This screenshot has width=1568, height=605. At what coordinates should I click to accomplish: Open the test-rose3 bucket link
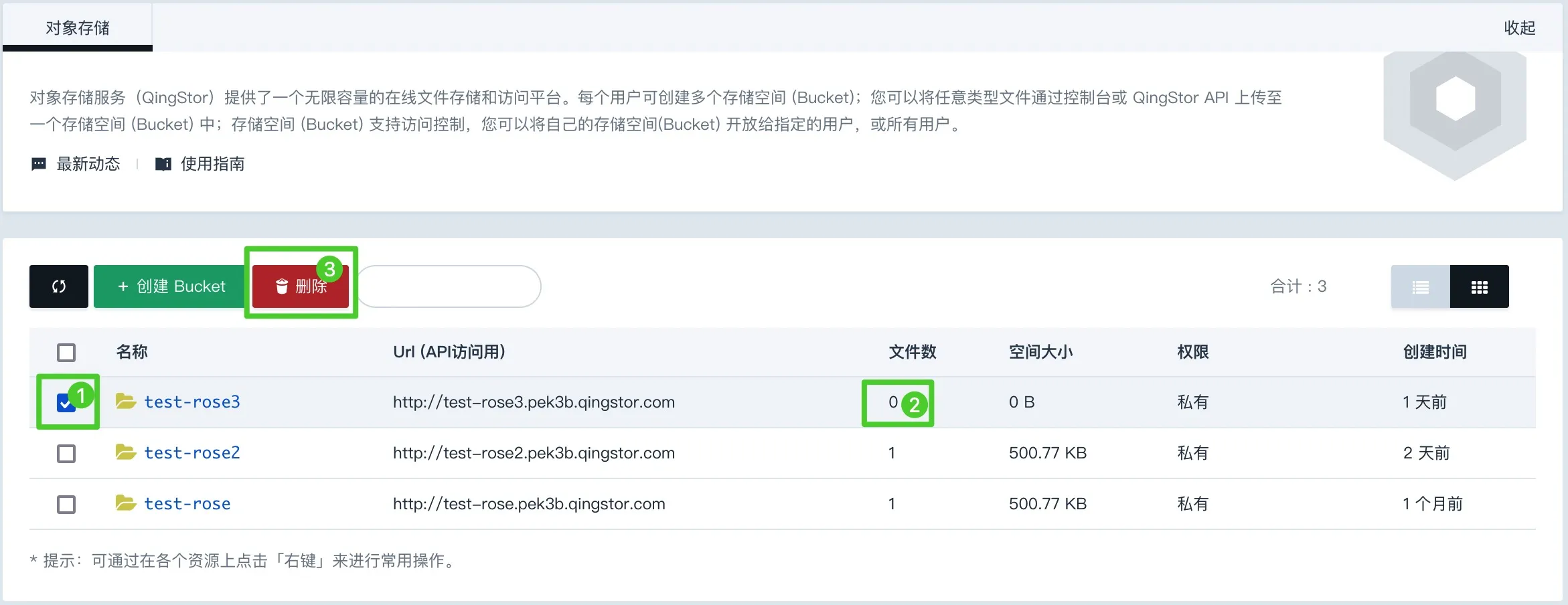pos(192,402)
